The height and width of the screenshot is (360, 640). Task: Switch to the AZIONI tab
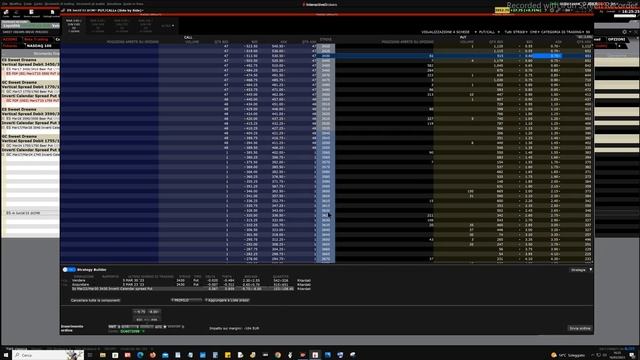tap(11, 40)
